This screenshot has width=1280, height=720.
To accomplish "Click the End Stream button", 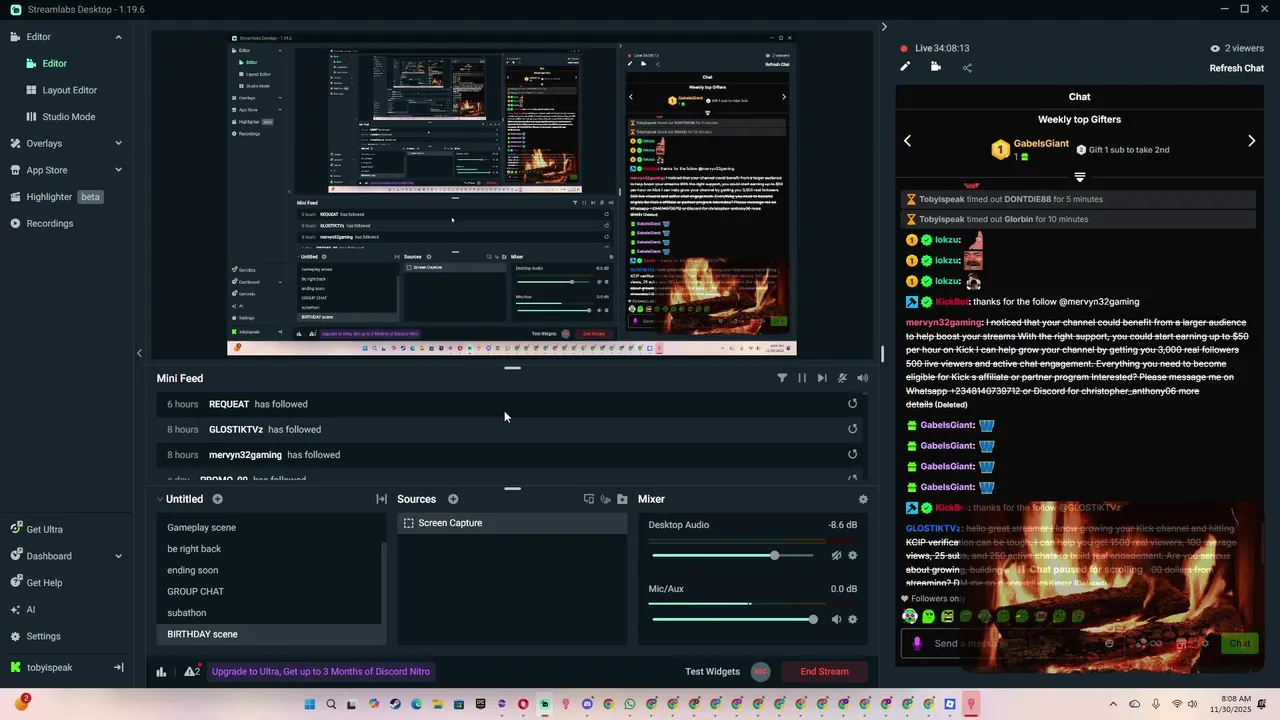I will click(x=824, y=672).
